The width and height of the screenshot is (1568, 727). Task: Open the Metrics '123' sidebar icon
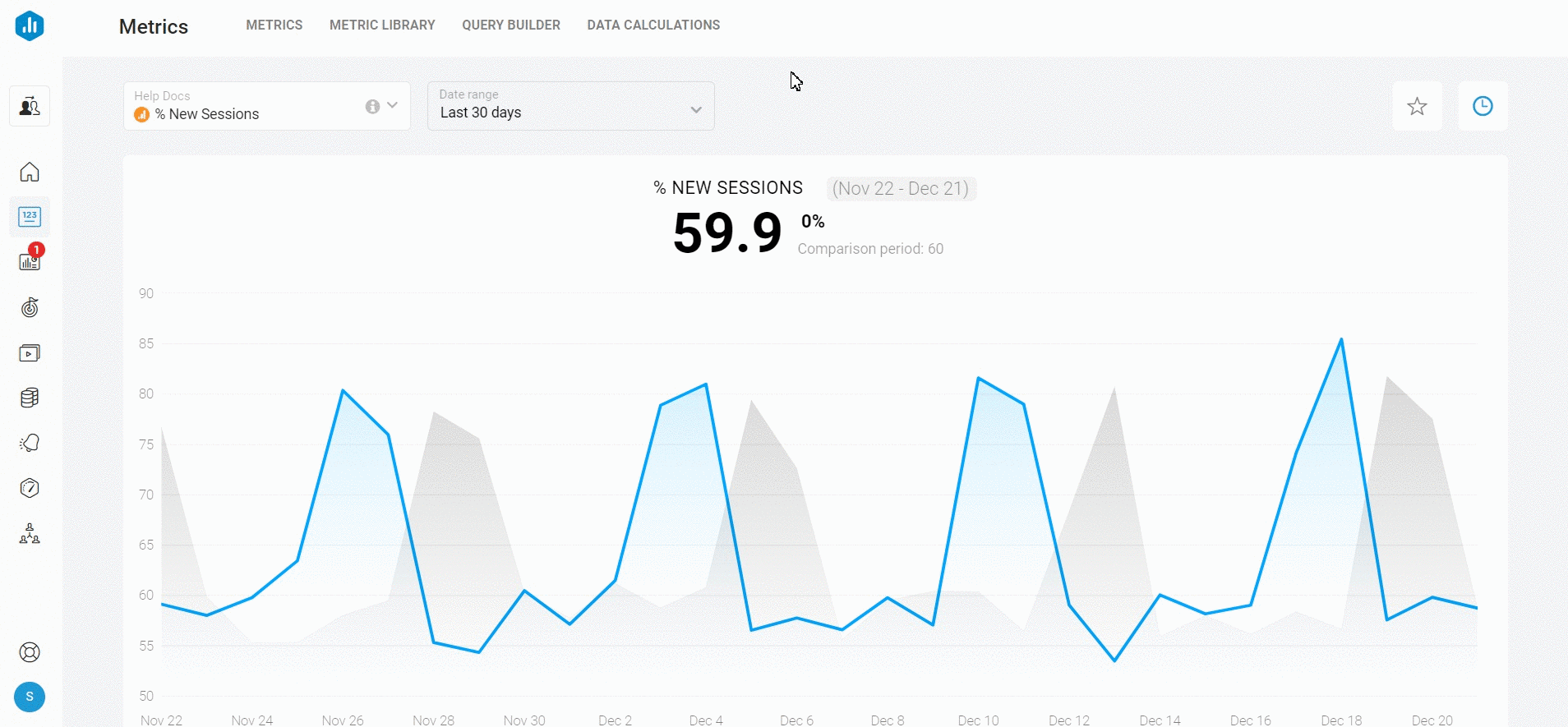[x=30, y=217]
